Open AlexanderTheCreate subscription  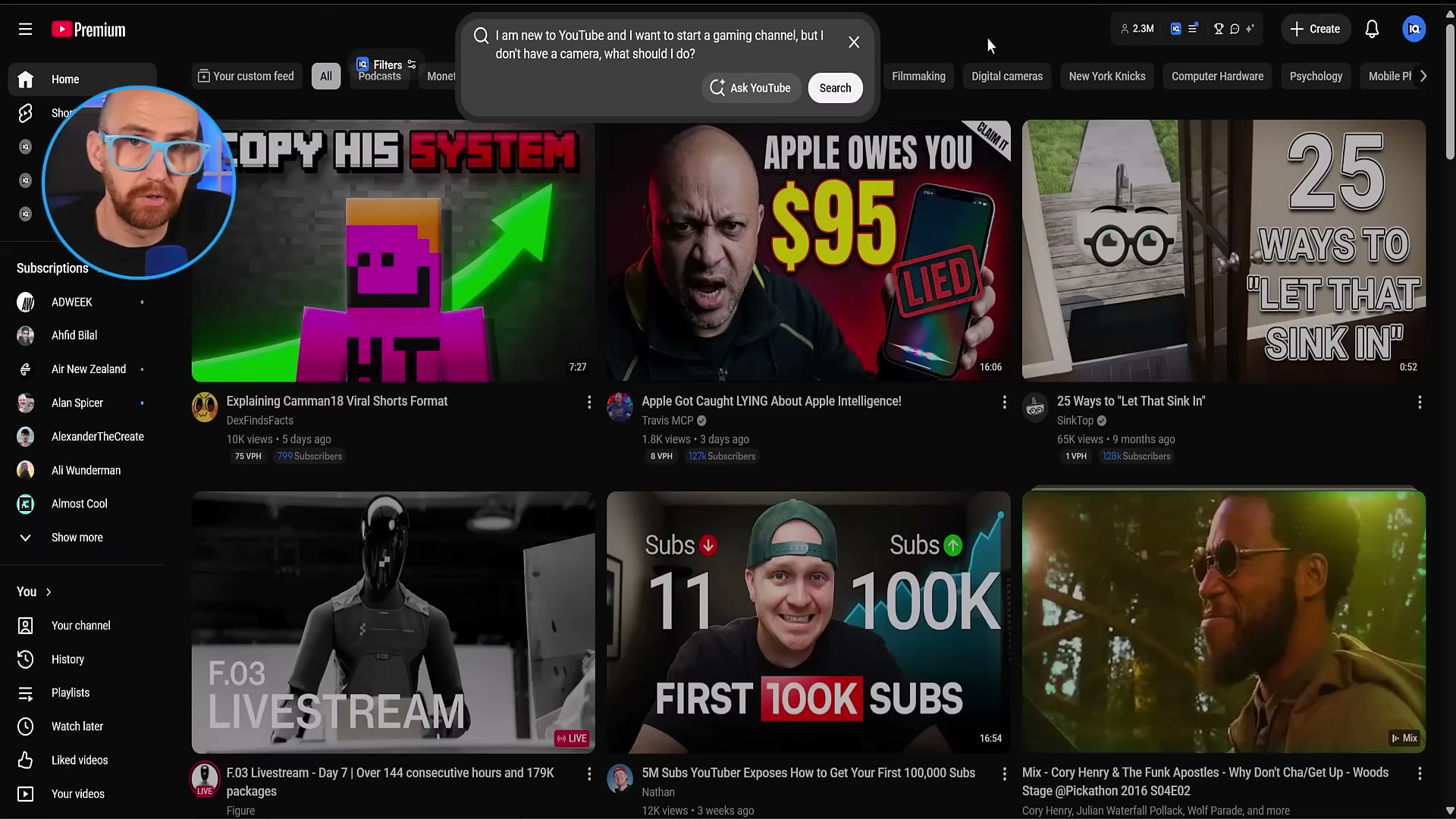pyautogui.click(x=83, y=437)
